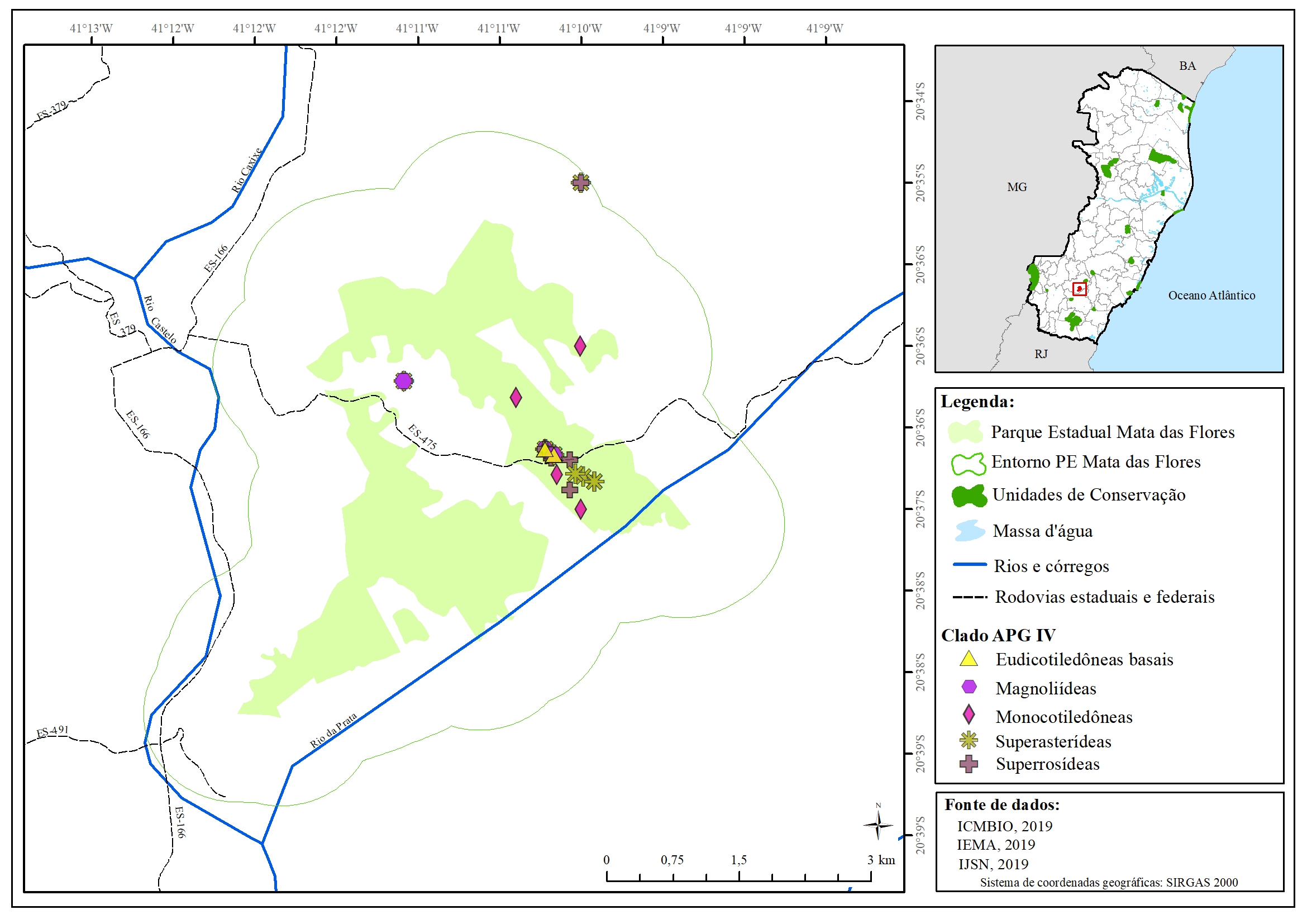Click the ES-475 road label
The image size is (1307, 924).
tap(422, 437)
